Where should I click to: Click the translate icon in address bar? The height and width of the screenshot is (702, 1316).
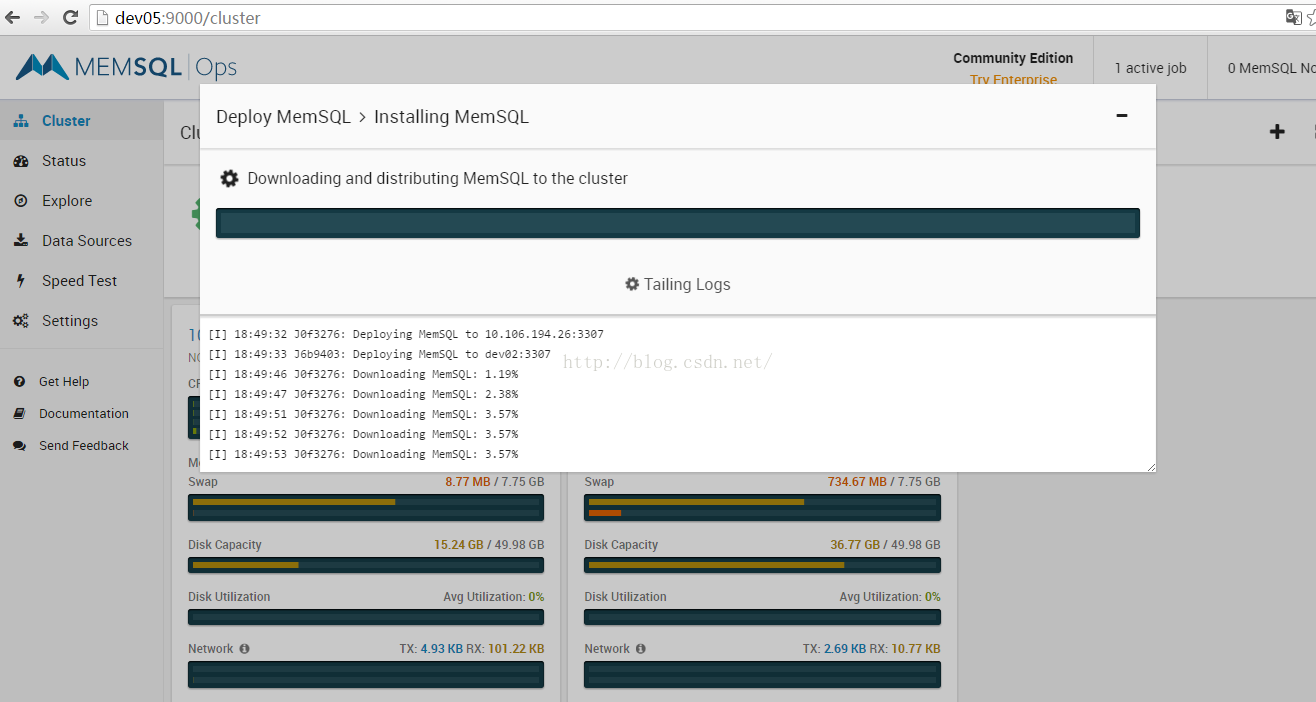[1293, 17]
